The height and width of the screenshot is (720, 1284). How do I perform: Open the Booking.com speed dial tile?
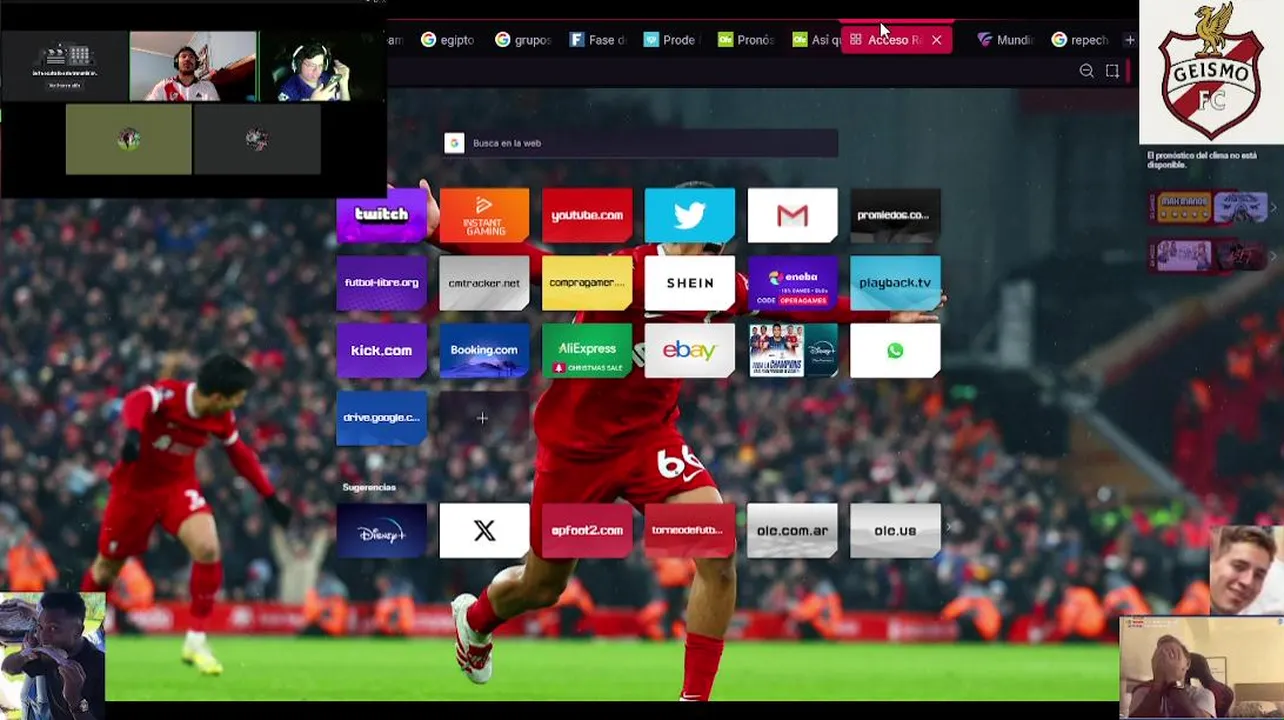click(484, 350)
